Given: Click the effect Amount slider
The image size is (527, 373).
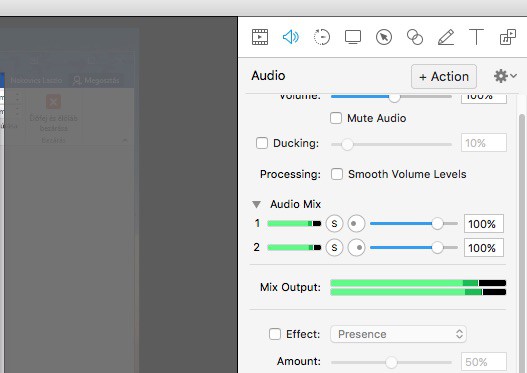Looking at the screenshot, I should click(391, 362).
